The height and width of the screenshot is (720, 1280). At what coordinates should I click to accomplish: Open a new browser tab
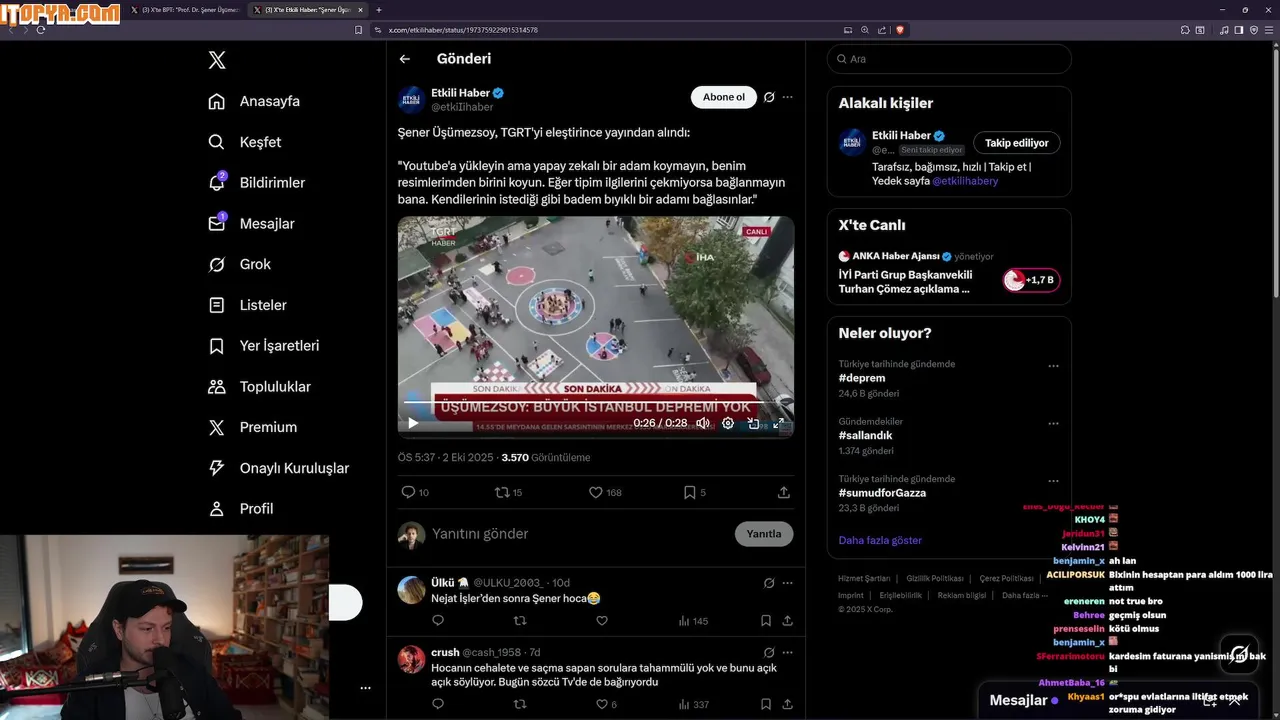pyautogui.click(x=378, y=9)
